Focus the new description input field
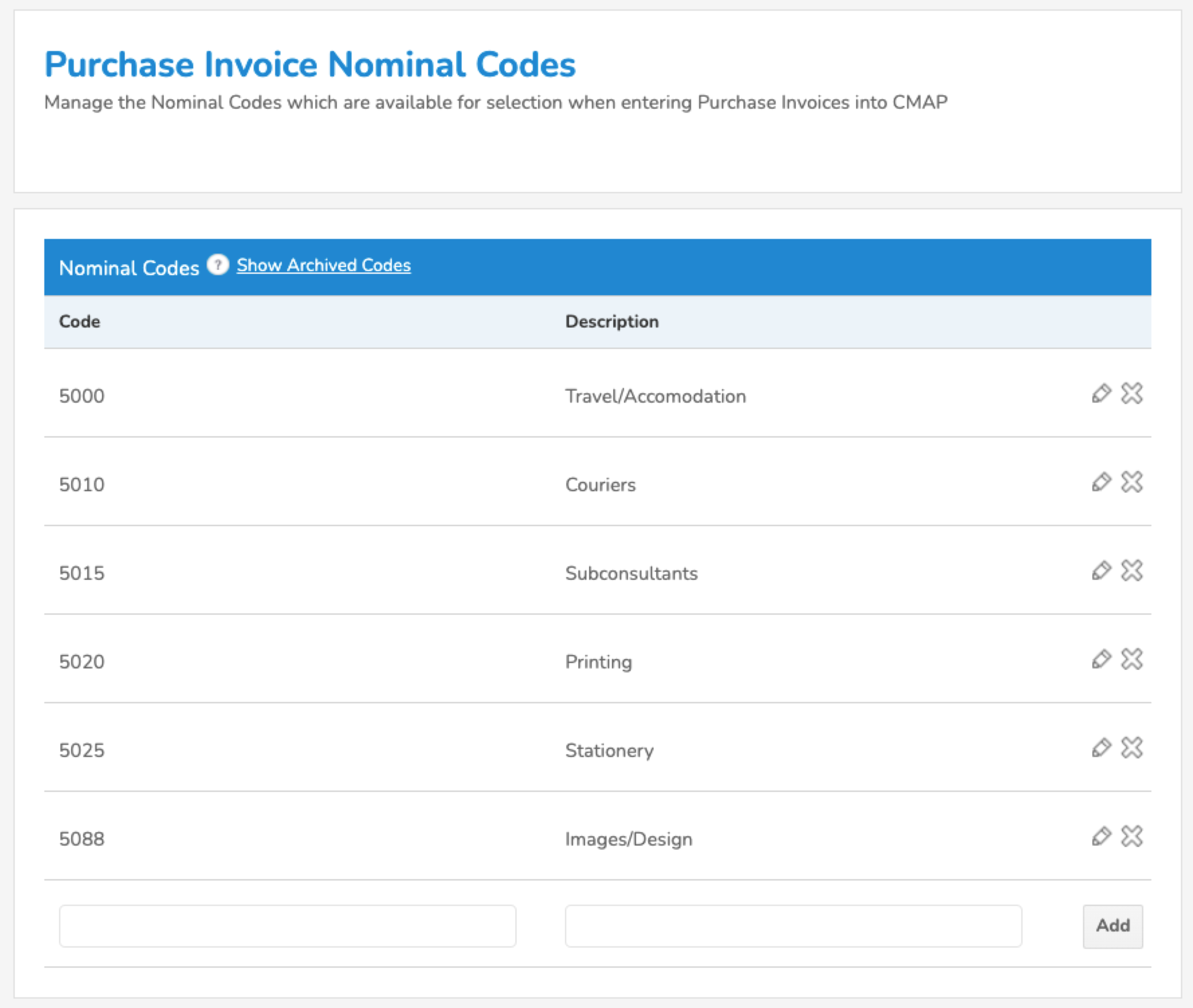 coord(793,926)
